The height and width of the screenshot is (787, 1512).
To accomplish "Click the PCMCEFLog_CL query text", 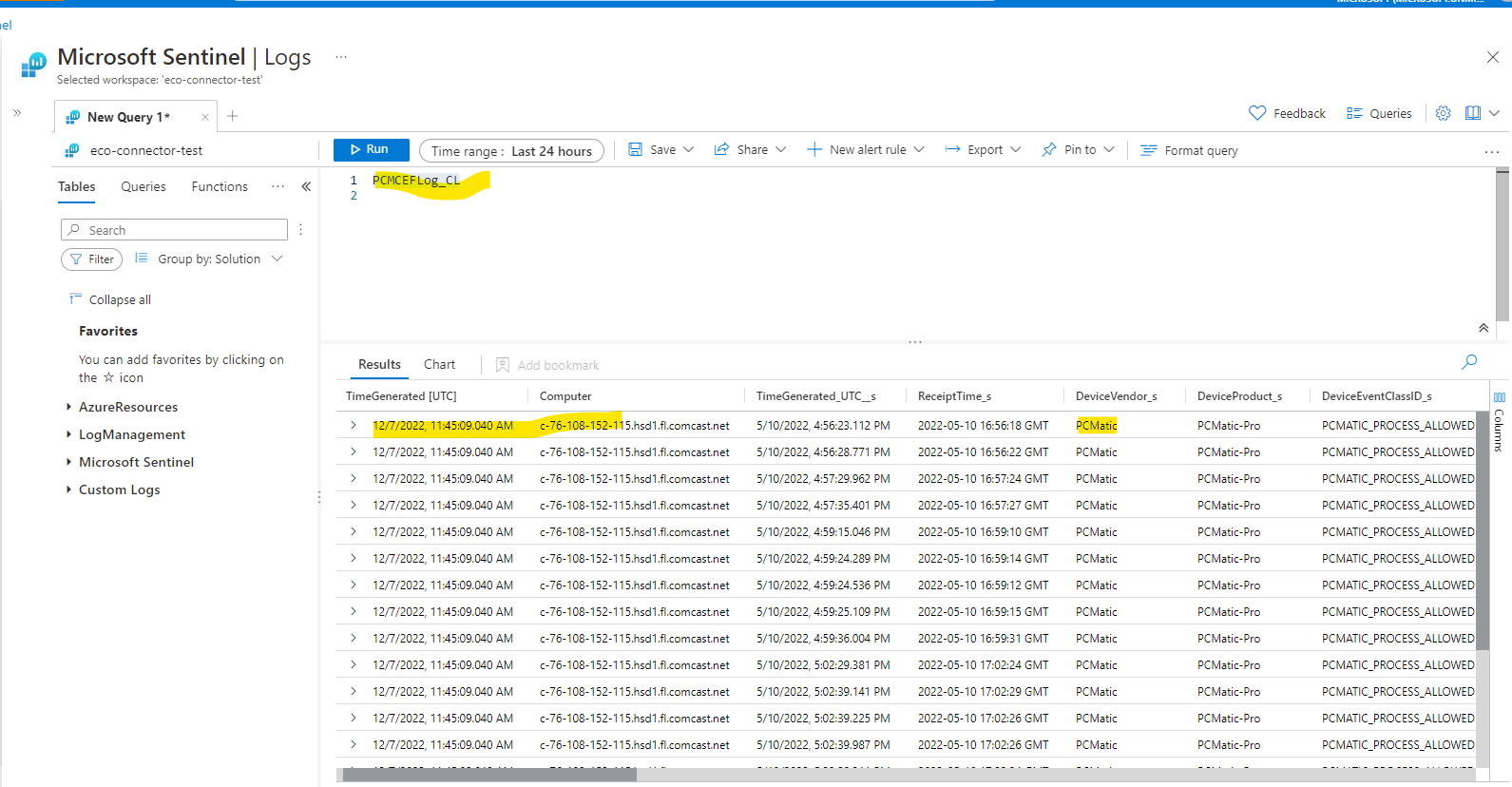I will 416,180.
